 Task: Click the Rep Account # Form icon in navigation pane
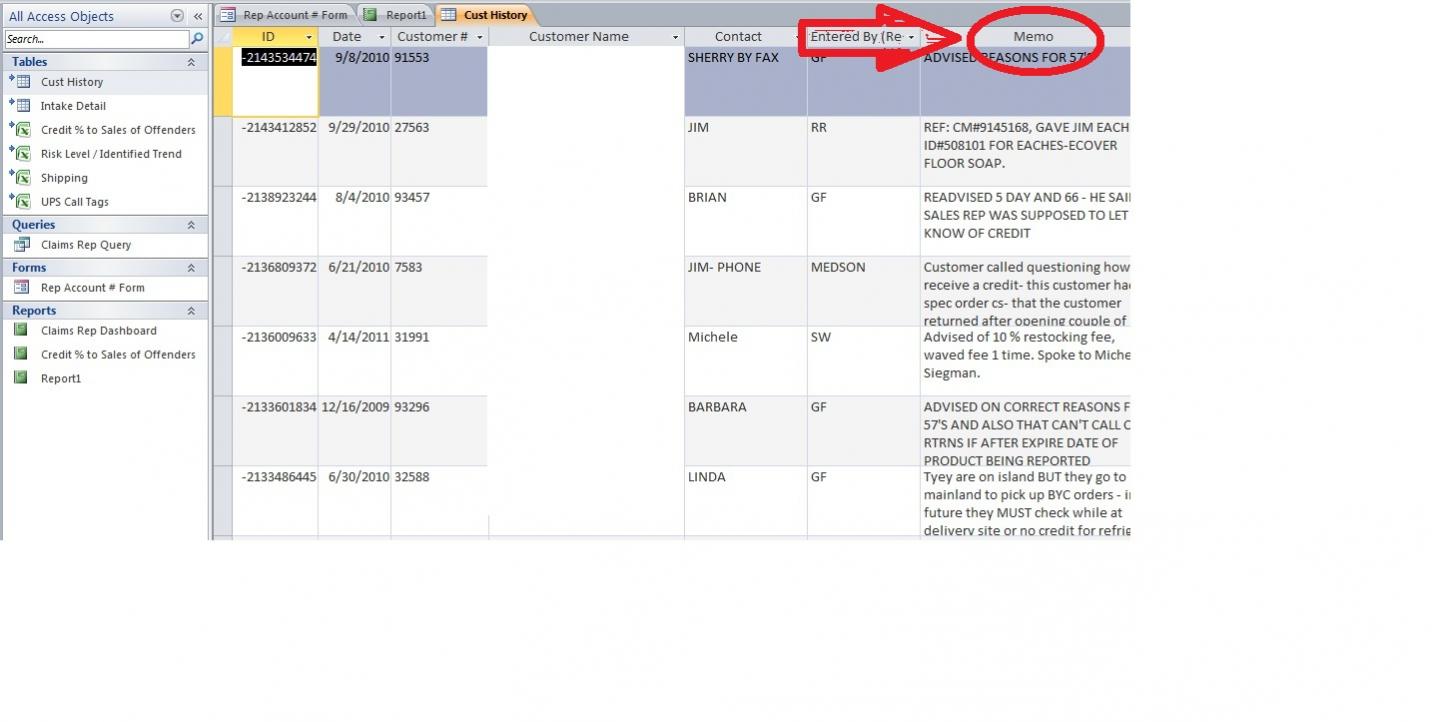pyautogui.click(x=21, y=288)
